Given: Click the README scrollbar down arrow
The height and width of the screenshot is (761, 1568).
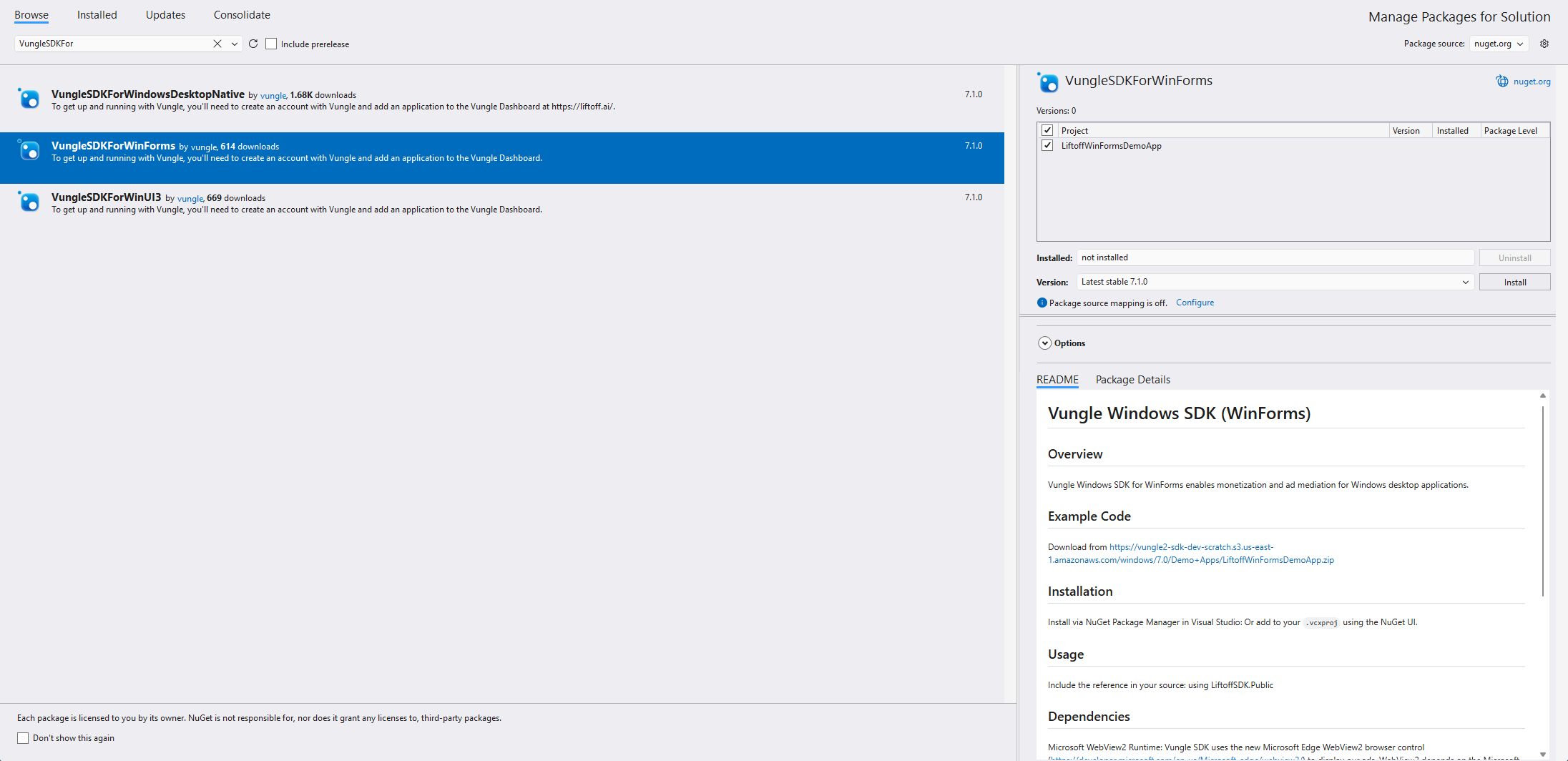Looking at the screenshot, I should [x=1543, y=754].
